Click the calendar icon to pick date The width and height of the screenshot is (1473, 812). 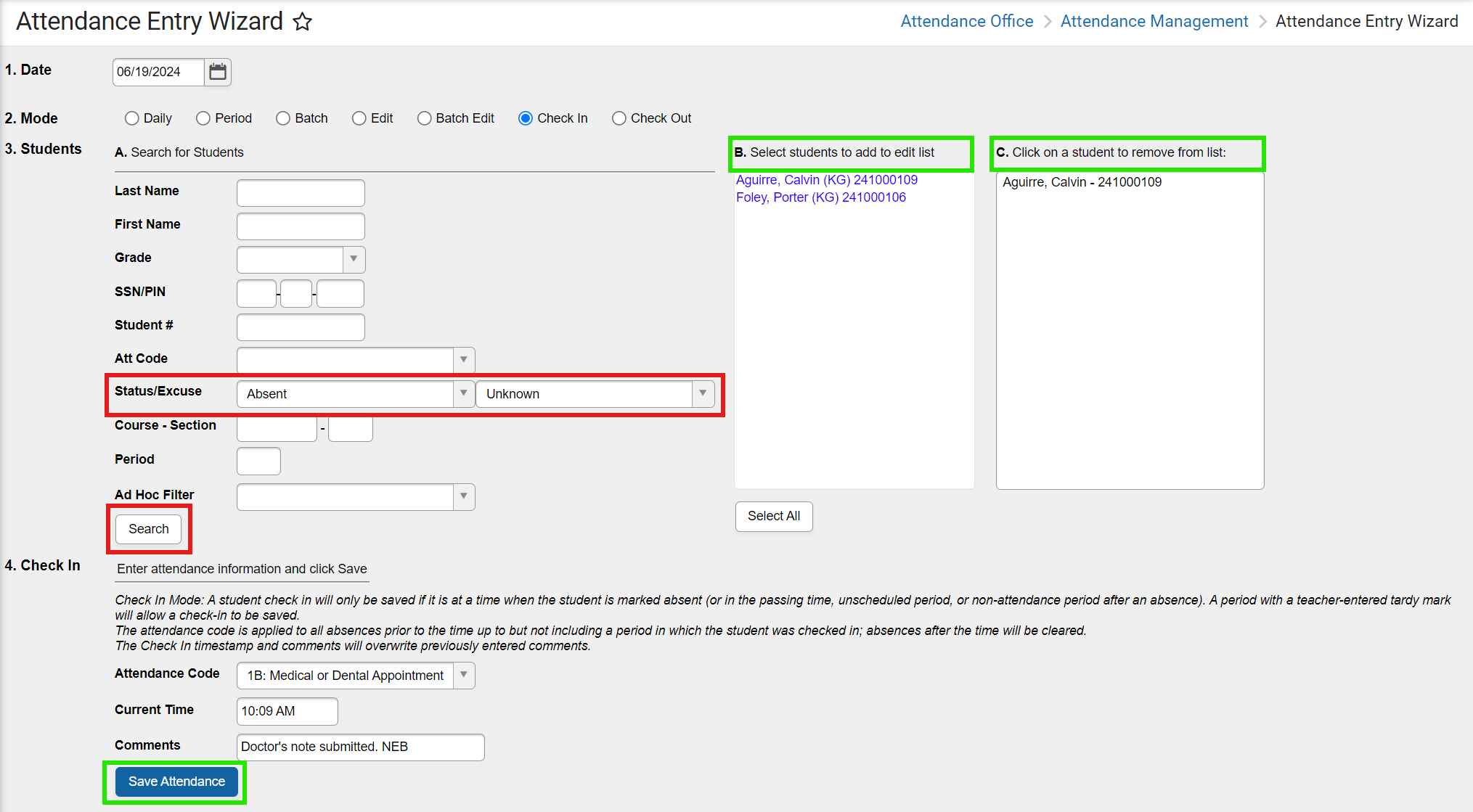[x=217, y=71]
